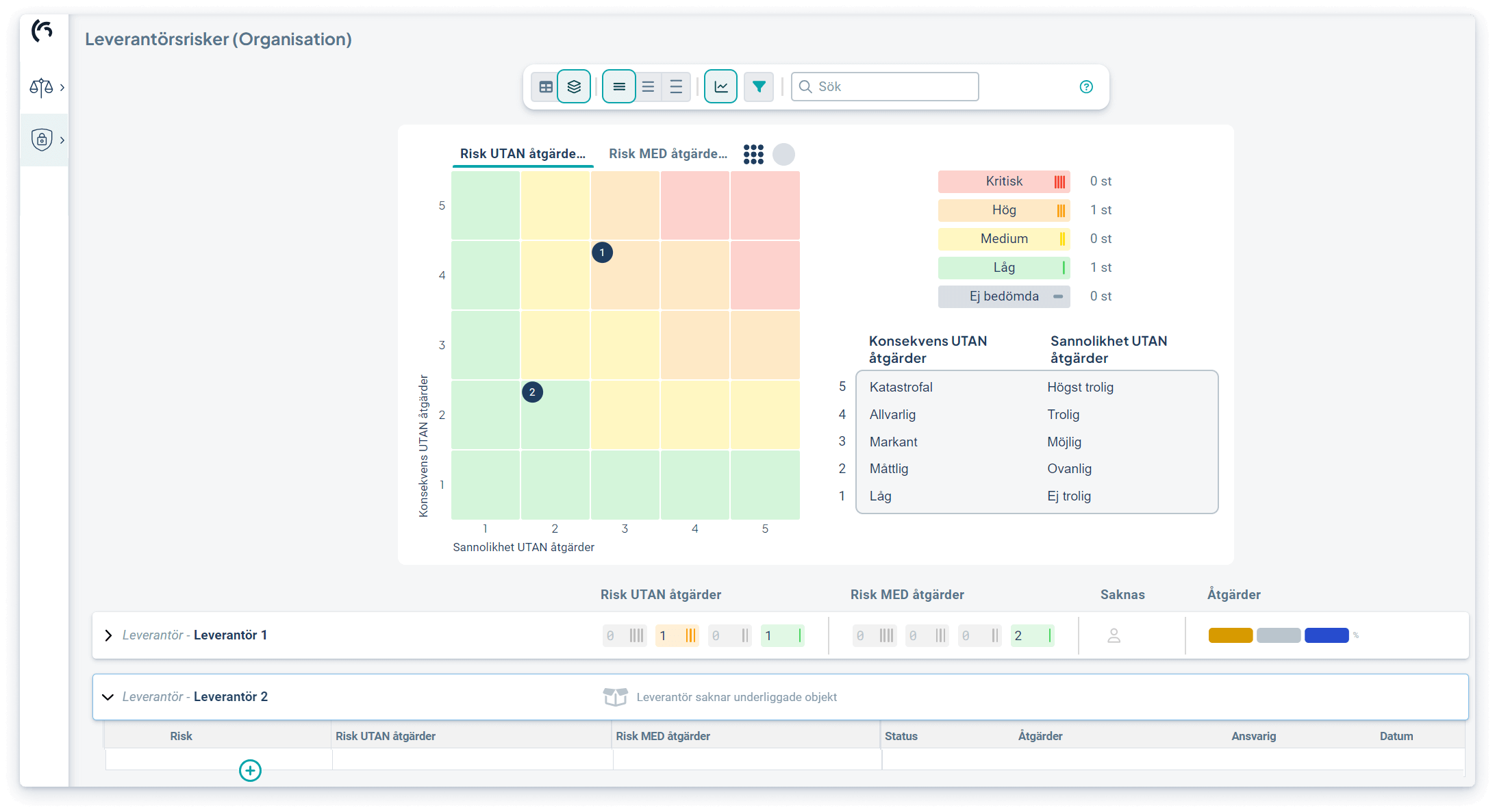
Task: Click the line chart icon in toolbar
Action: click(720, 87)
